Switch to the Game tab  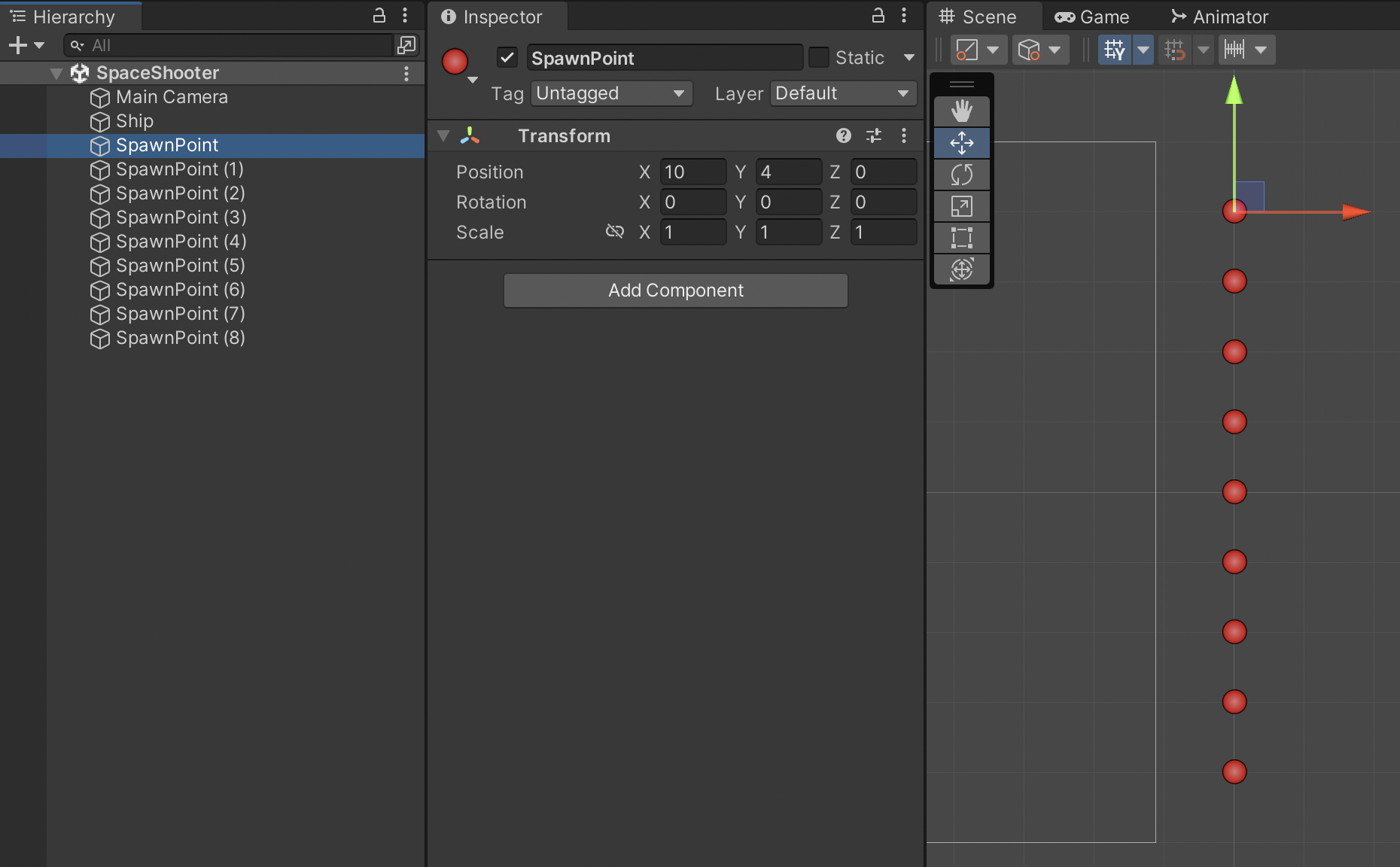[1092, 17]
